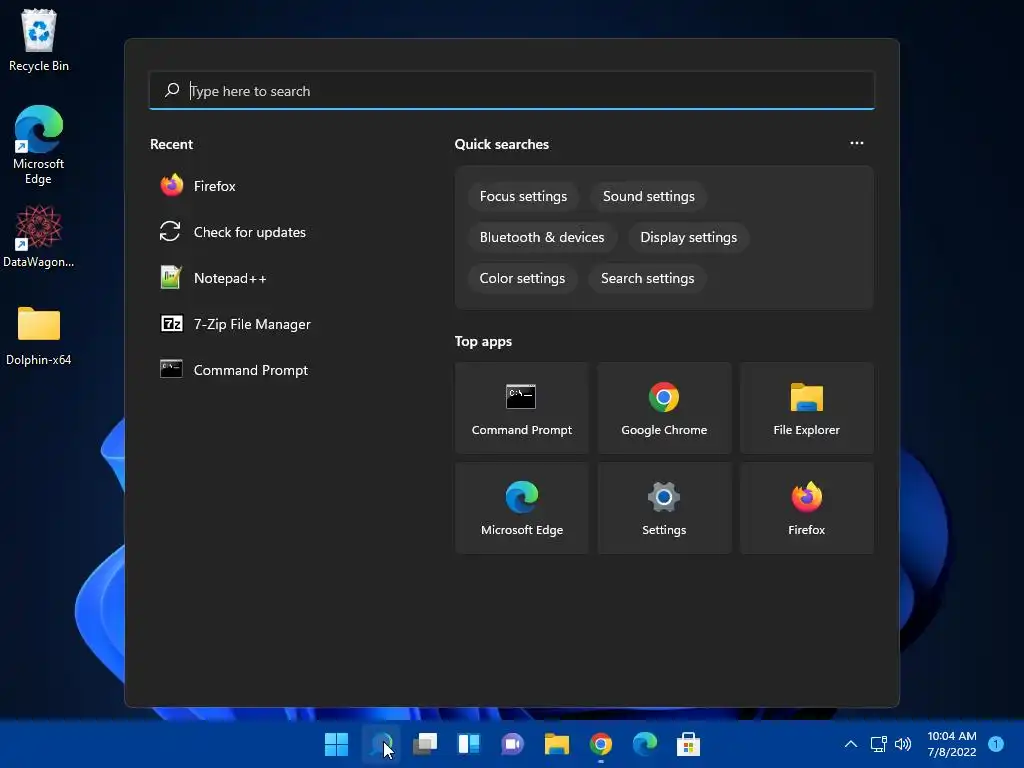Select Display settings quick search
1024x768 pixels.
click(x=688, y=237)
